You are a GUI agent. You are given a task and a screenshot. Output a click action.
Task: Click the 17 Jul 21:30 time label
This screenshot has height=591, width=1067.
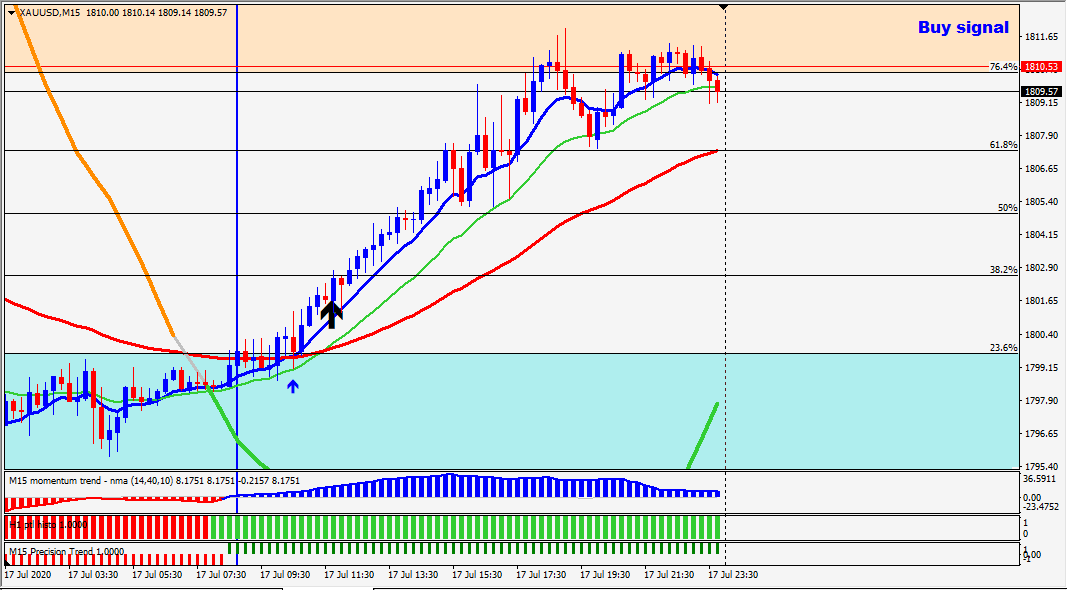[x=669, y=575]
